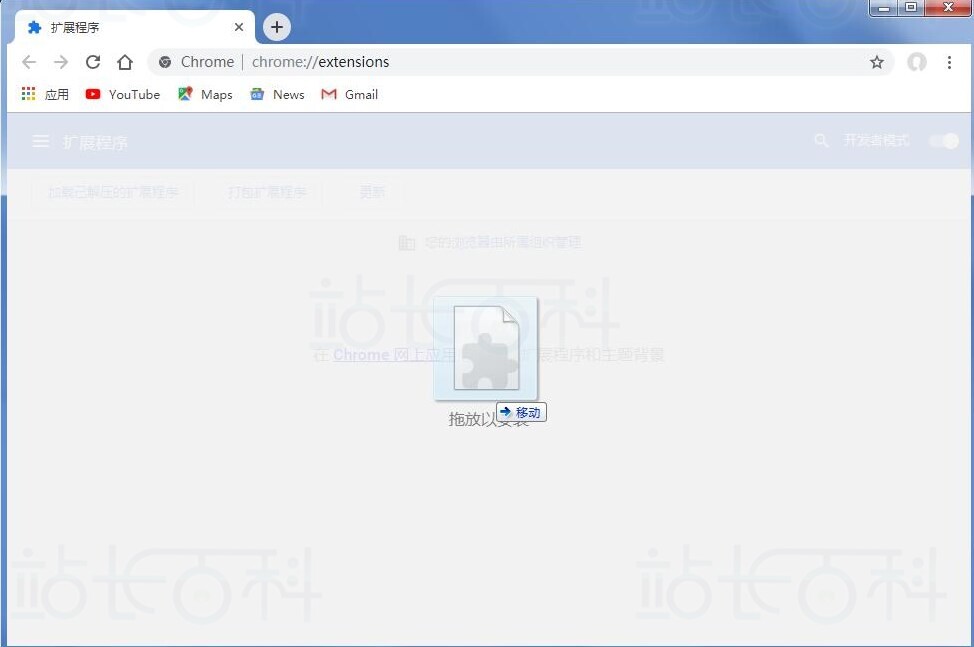Open the user profile avatar
This screenshot has height=647, width=974.
(917, 62)
